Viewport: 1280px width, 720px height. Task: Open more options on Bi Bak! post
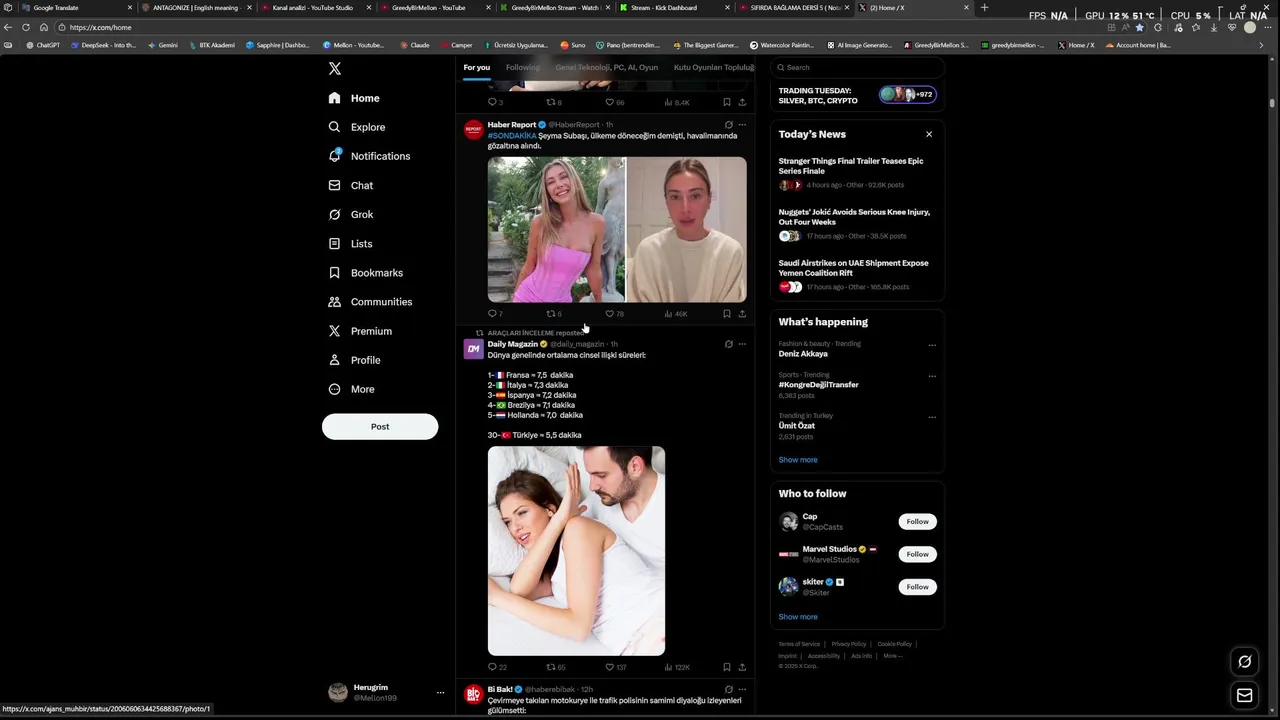click(x=742, y=689)
